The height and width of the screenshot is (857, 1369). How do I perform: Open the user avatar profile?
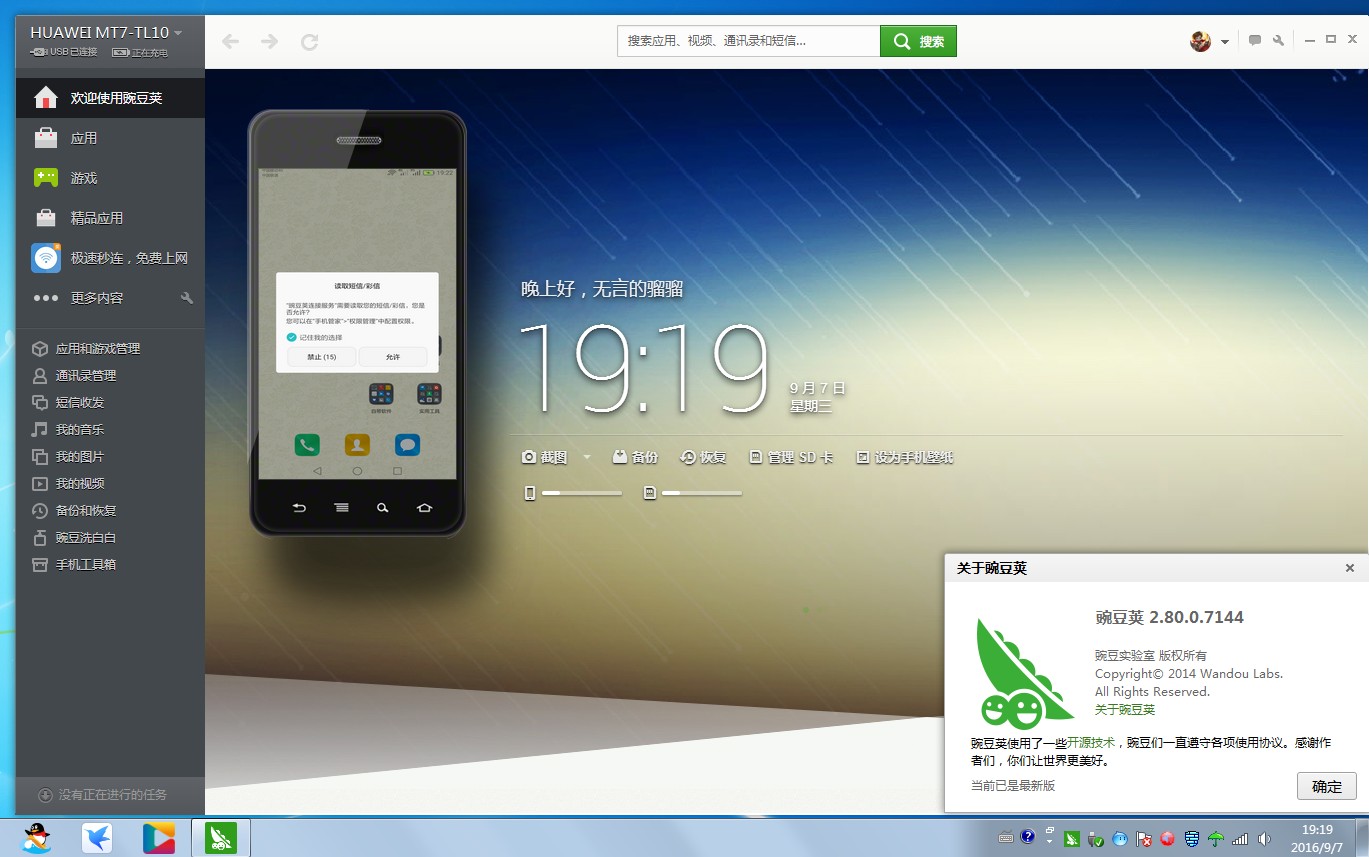click(x=1201, y=41)
